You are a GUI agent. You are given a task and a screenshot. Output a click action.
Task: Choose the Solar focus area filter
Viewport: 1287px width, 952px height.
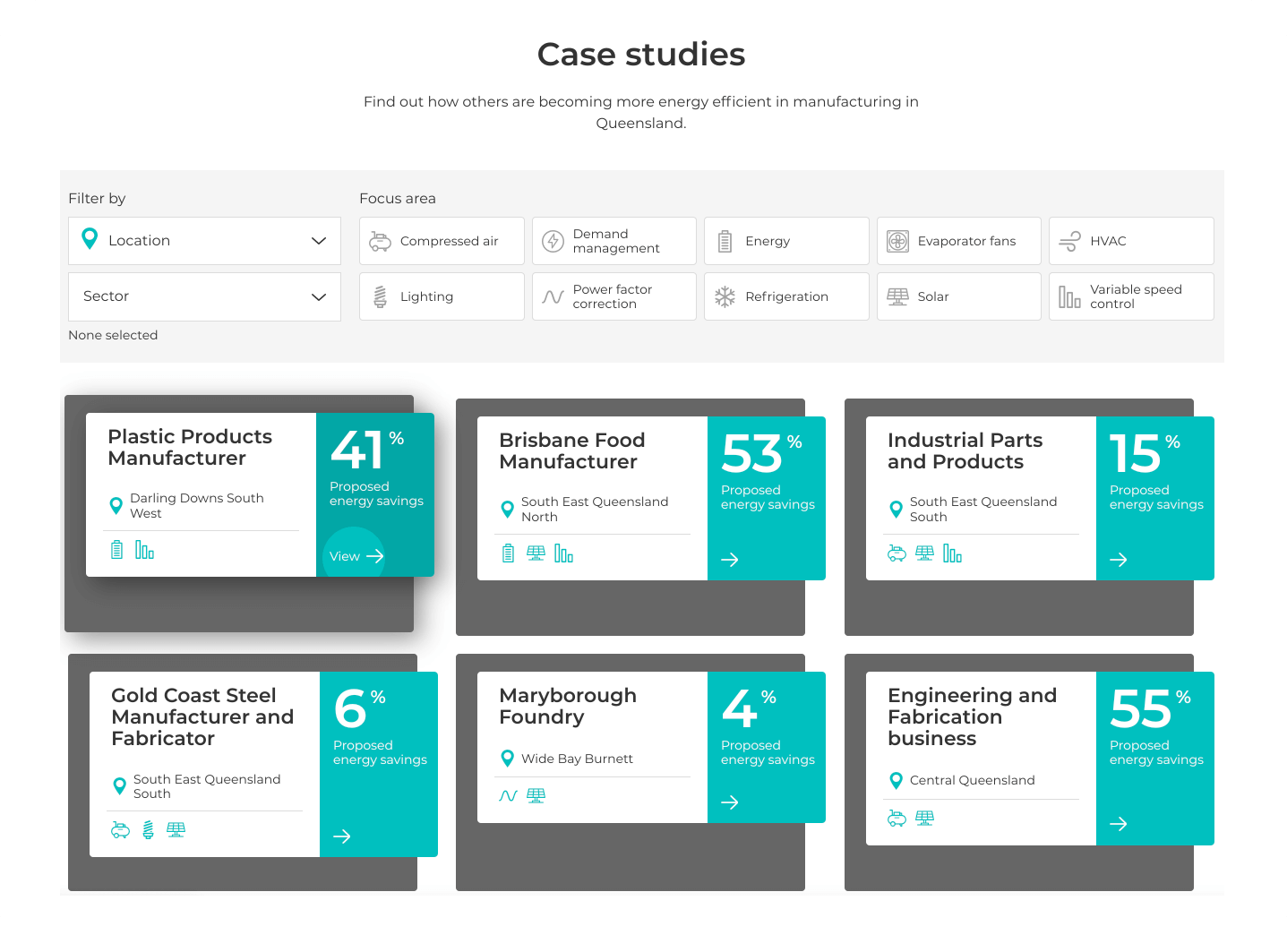[x=958, y=296]
